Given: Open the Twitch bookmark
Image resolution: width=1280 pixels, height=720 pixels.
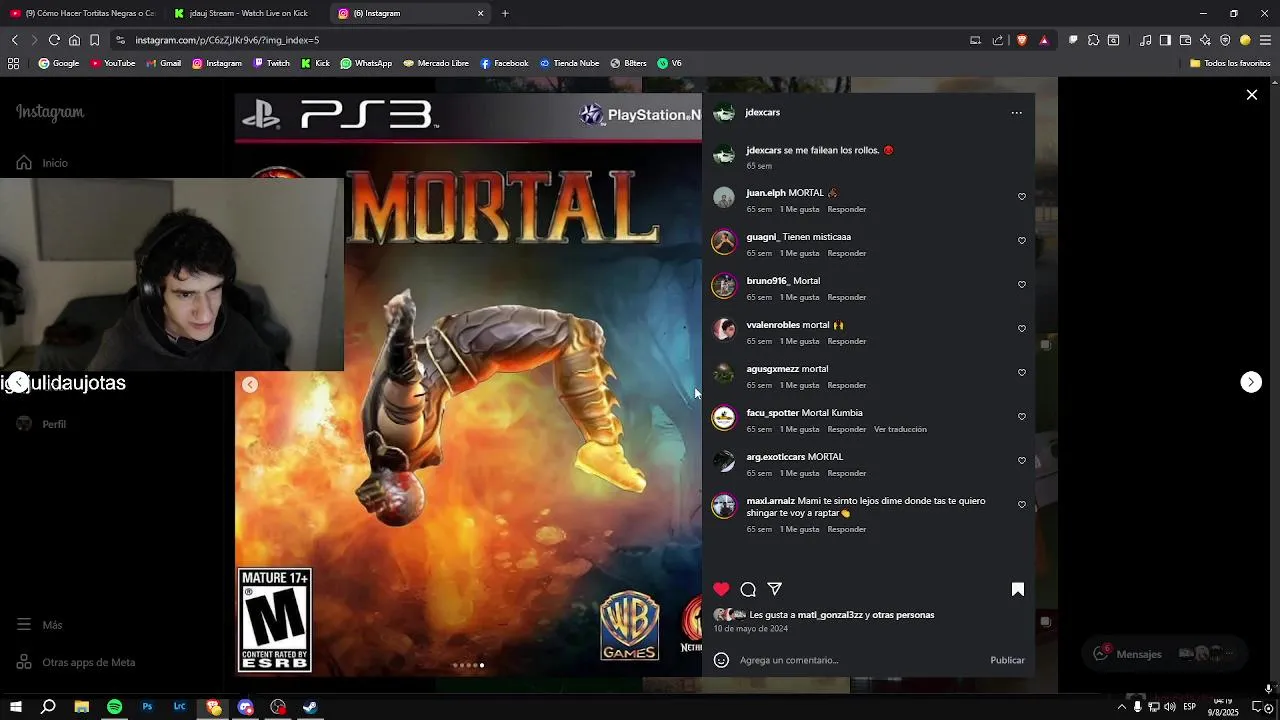Looking at the screenshot, I should [272, 63].
